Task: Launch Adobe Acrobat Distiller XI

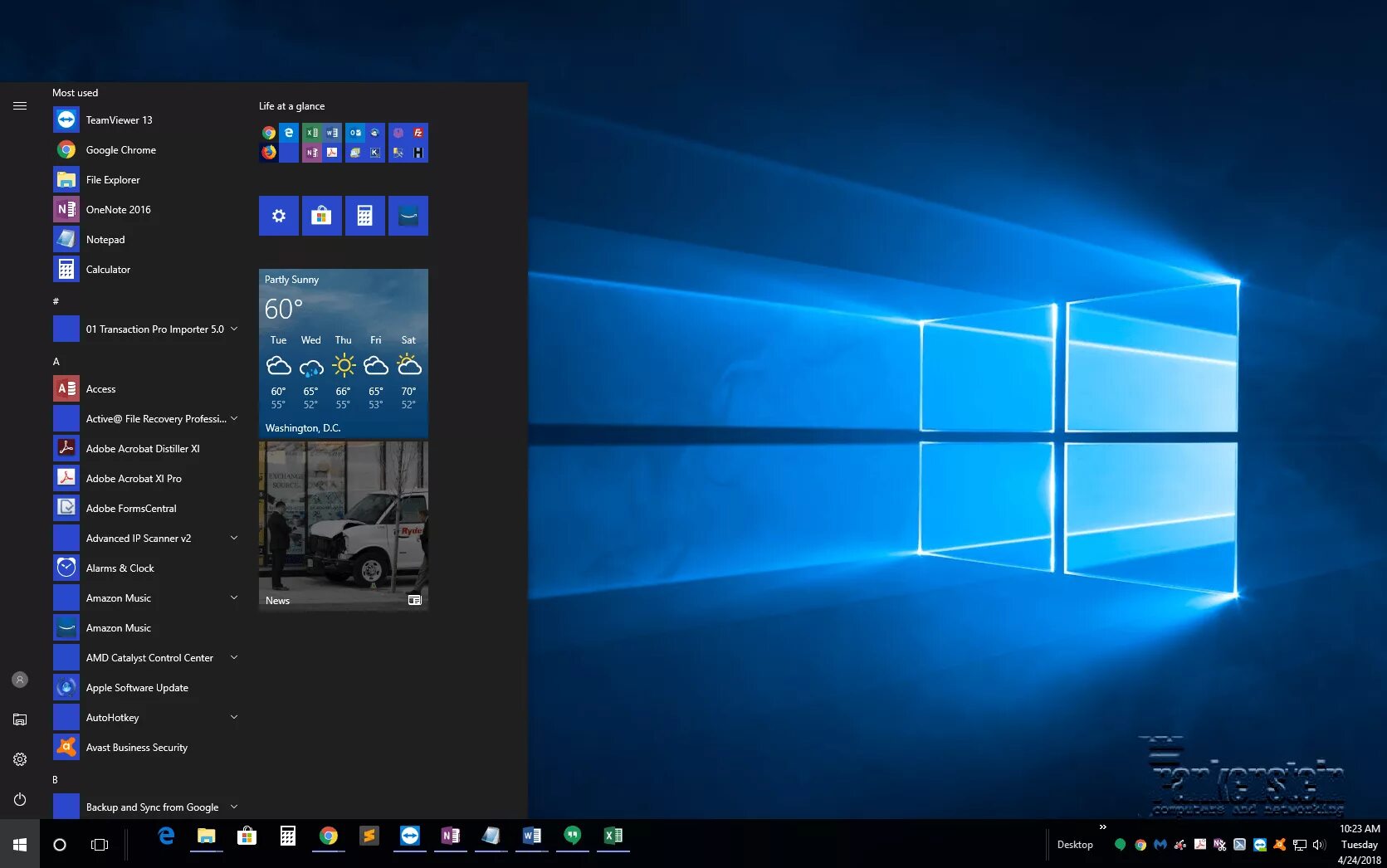Action: tap(145, 449)
